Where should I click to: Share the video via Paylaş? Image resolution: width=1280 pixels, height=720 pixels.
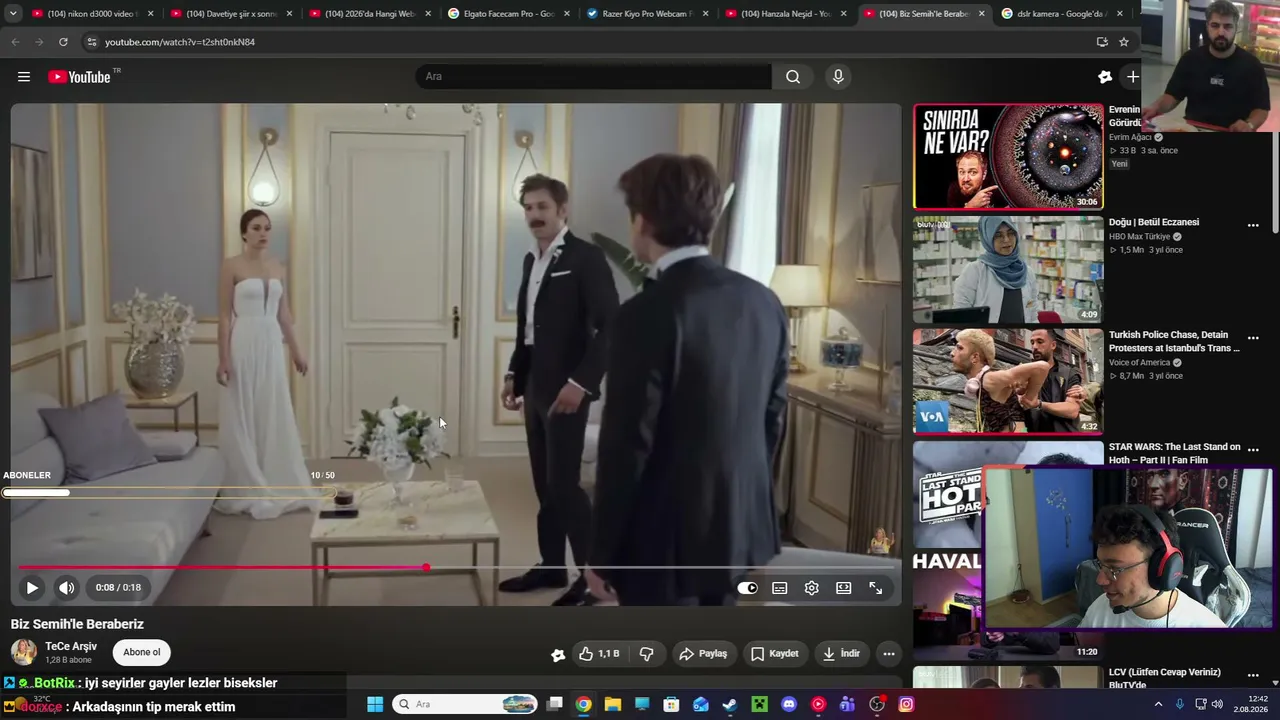pyautogui.click(x=703, y=654)
